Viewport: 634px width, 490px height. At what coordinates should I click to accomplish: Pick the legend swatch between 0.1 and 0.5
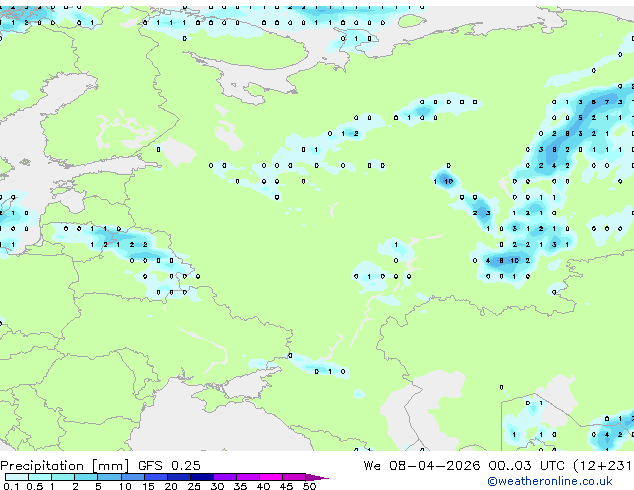tap(17, 477)
